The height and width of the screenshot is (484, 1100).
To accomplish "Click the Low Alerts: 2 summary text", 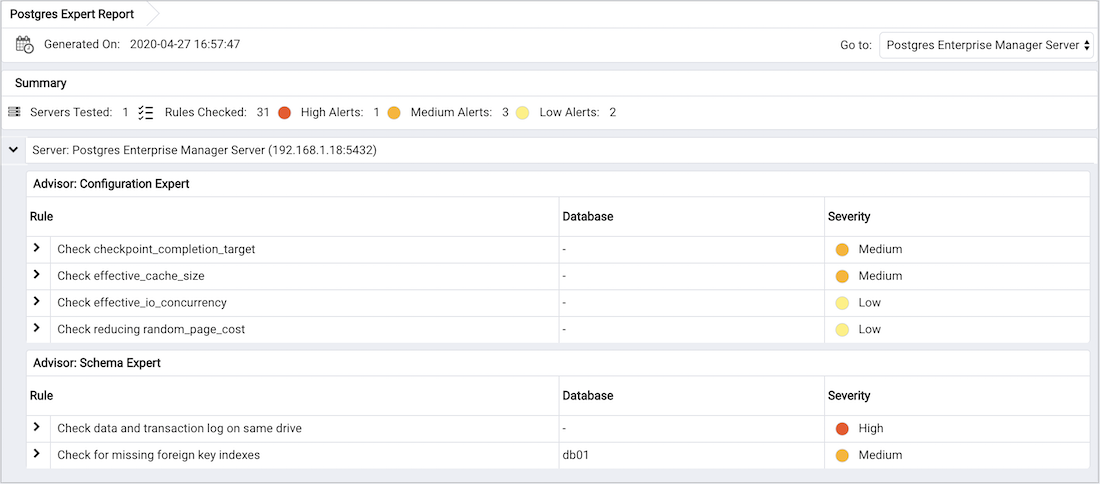I will click(x=577, y=112).
